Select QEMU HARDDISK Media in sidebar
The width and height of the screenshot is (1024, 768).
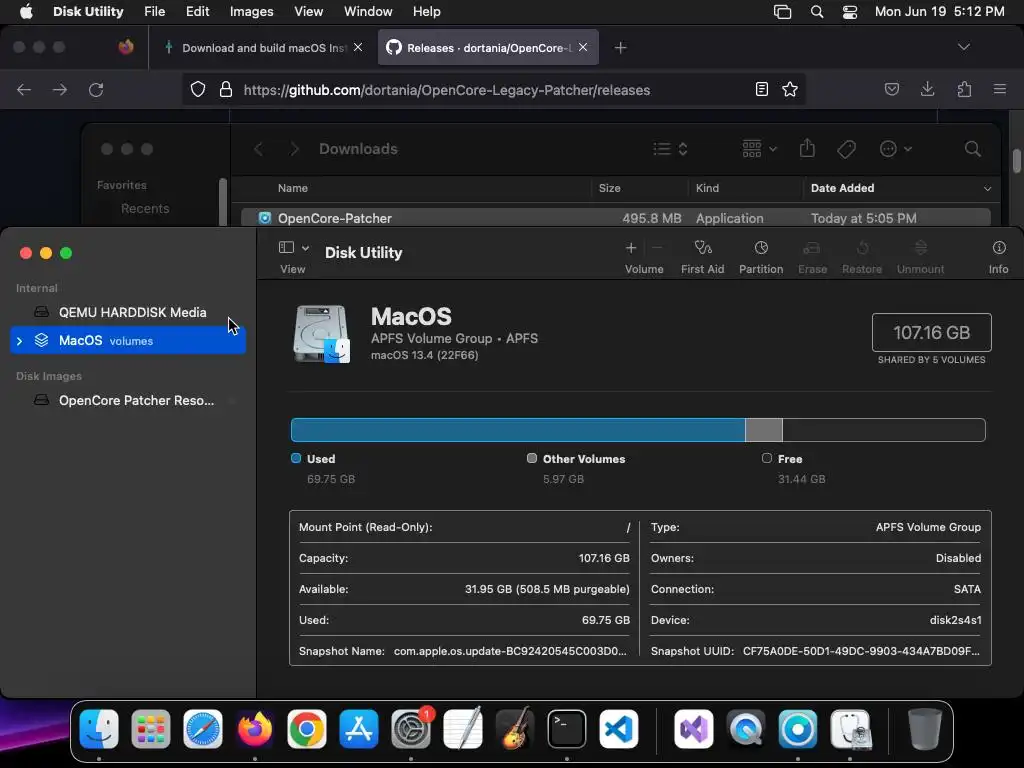(x=128, y=312)
